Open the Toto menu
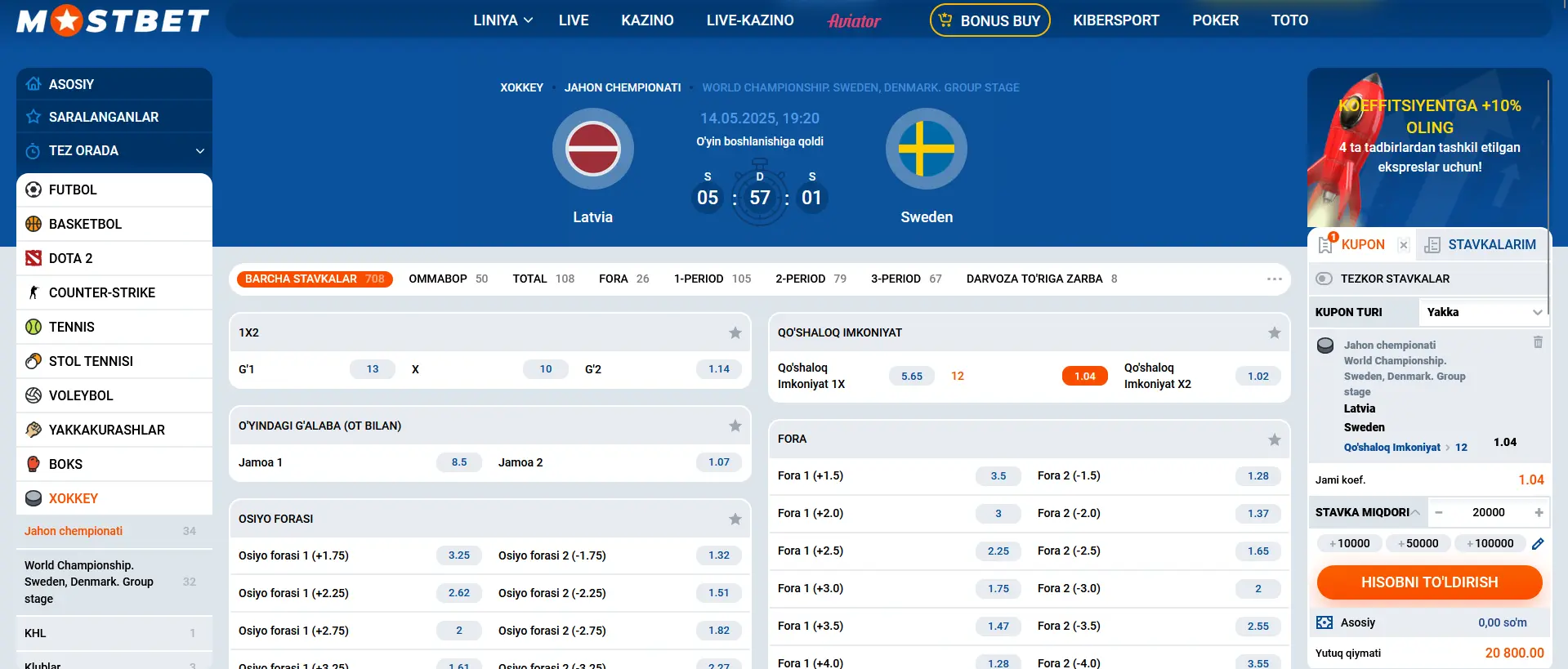1568x669 pixels. 1289,20
